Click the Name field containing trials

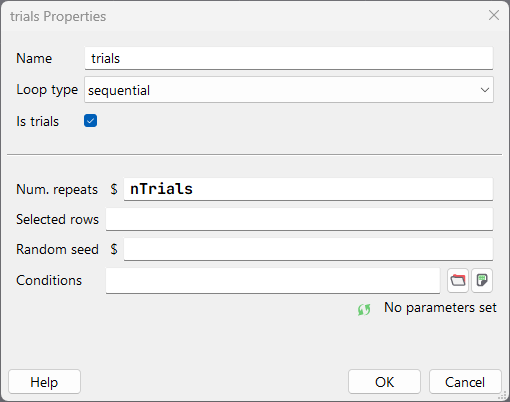[289, 58]
